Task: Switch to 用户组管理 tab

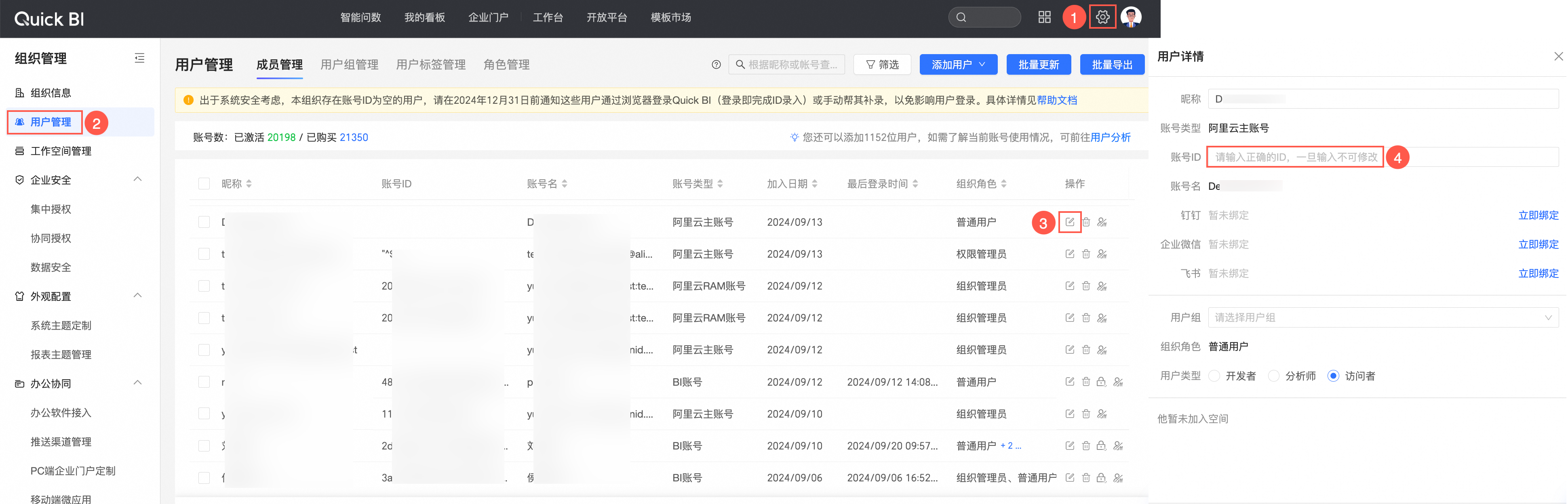Action: click(x=350, y=65)
